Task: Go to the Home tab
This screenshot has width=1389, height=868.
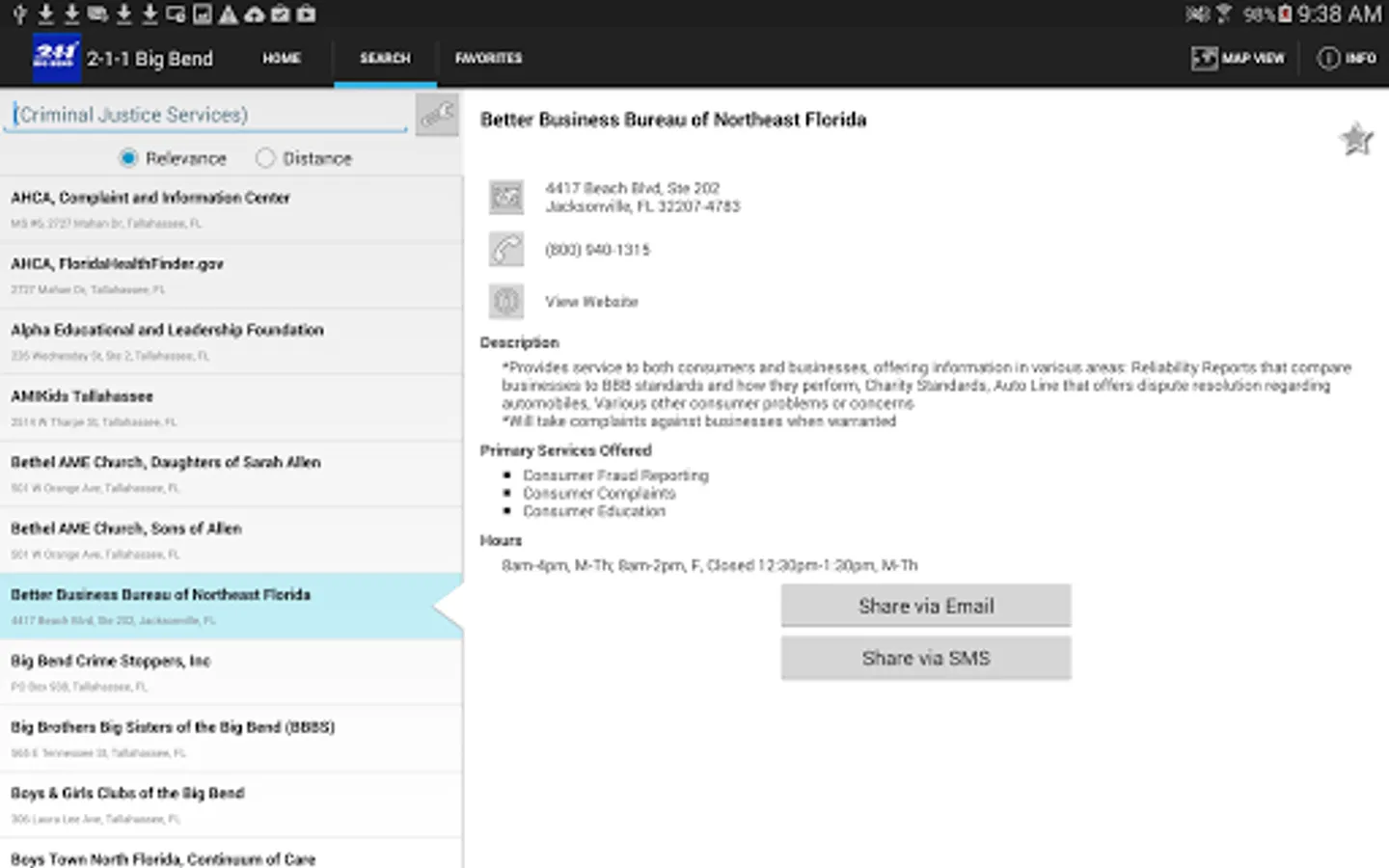Action: click(x=282, y=59)
